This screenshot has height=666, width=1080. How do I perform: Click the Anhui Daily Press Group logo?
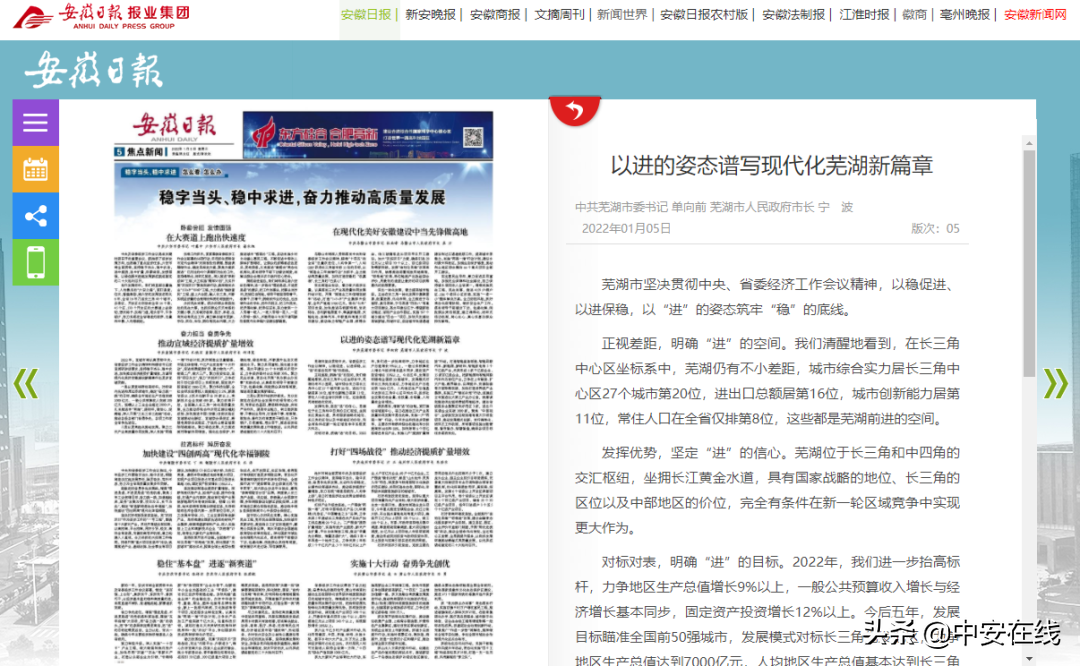tap(102, 17)
